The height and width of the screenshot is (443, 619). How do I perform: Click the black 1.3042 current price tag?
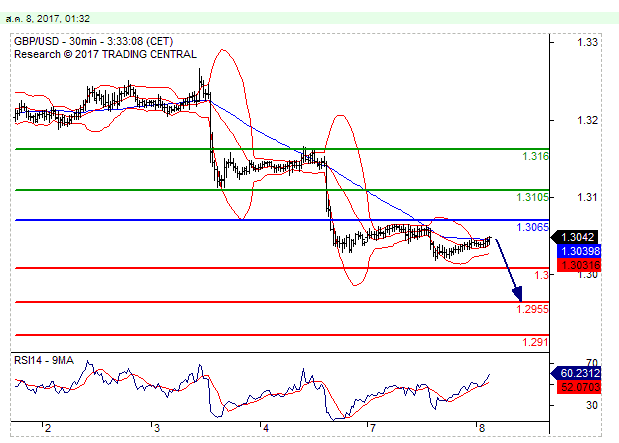pos(576,237)
